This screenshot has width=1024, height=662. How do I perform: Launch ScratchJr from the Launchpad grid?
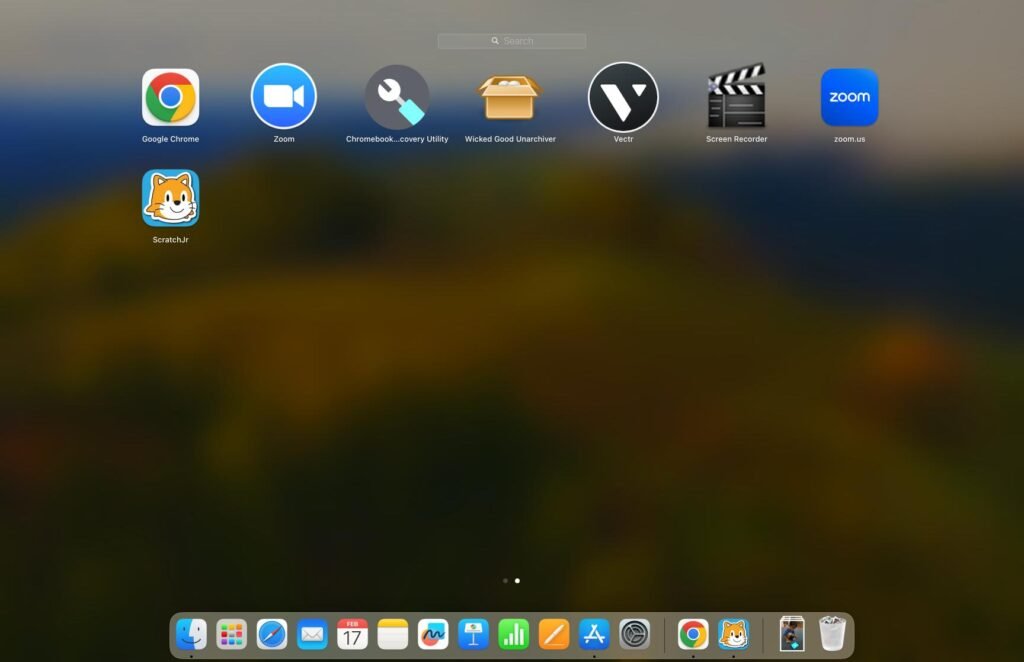(x=170, y=198)
